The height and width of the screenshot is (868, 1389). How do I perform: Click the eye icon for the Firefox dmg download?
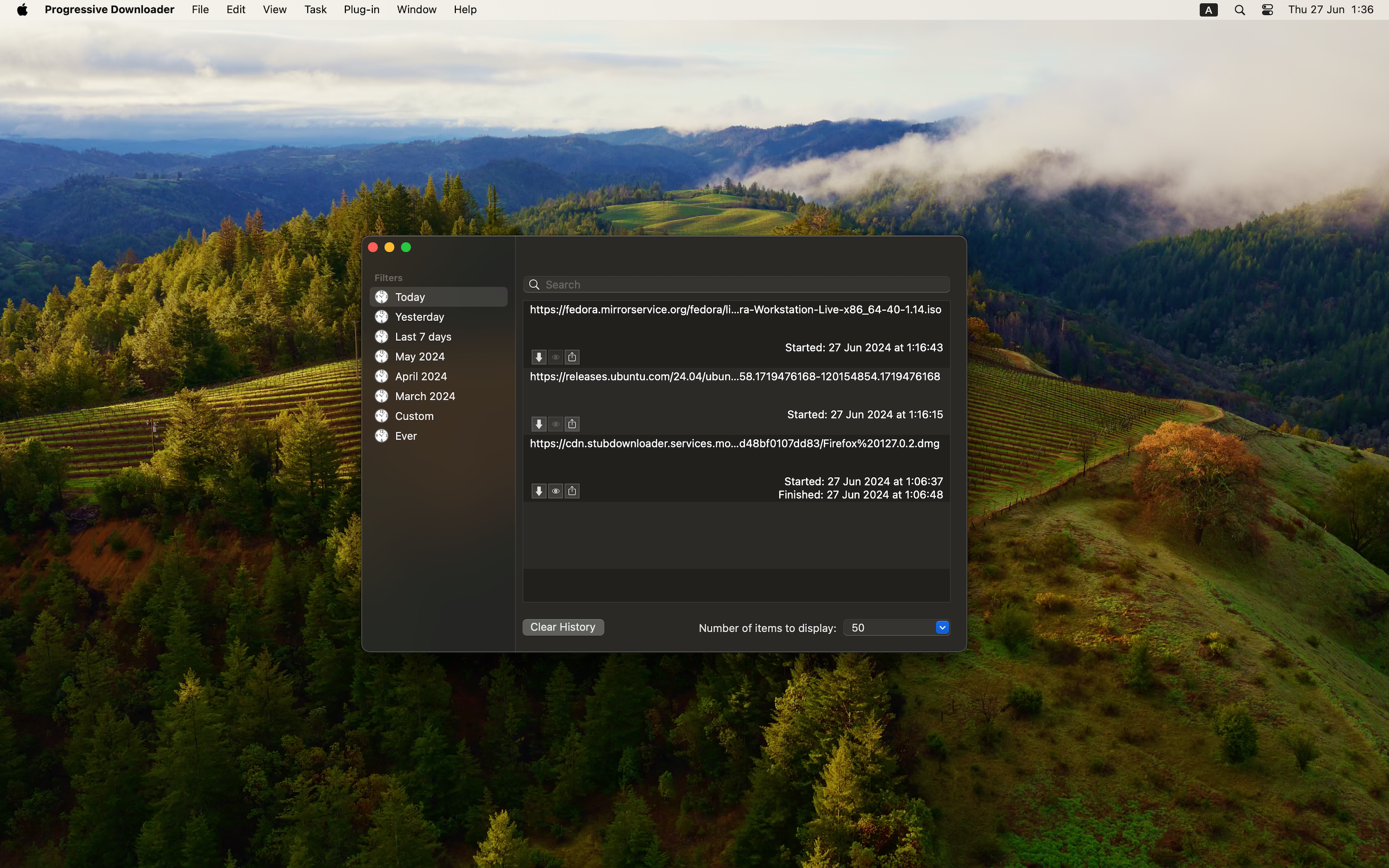click(555, 491)
